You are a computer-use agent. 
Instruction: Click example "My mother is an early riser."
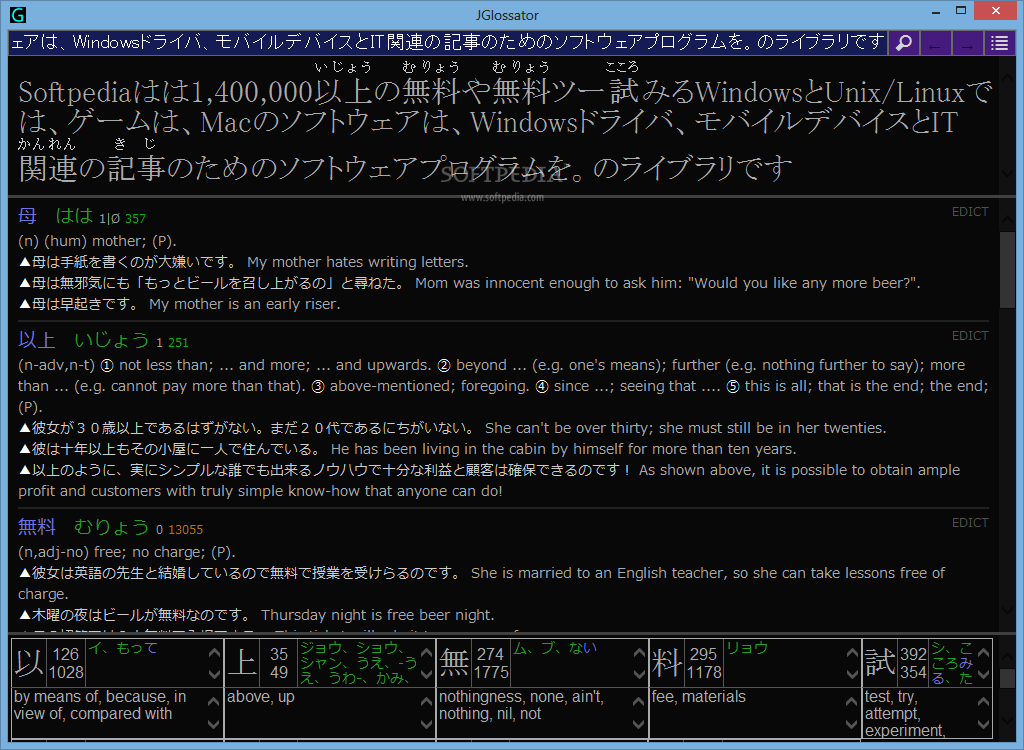point(244,304)
